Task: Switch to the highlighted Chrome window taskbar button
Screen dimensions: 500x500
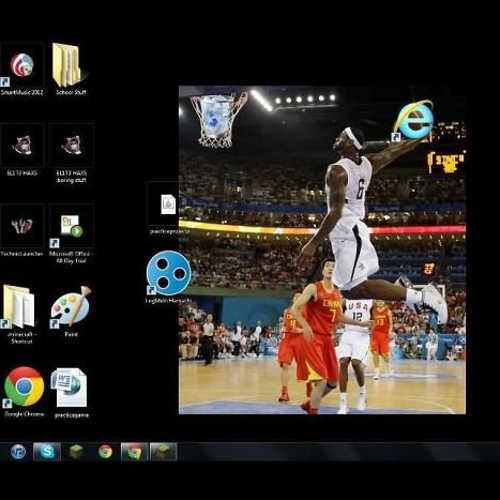Action: 134,452
